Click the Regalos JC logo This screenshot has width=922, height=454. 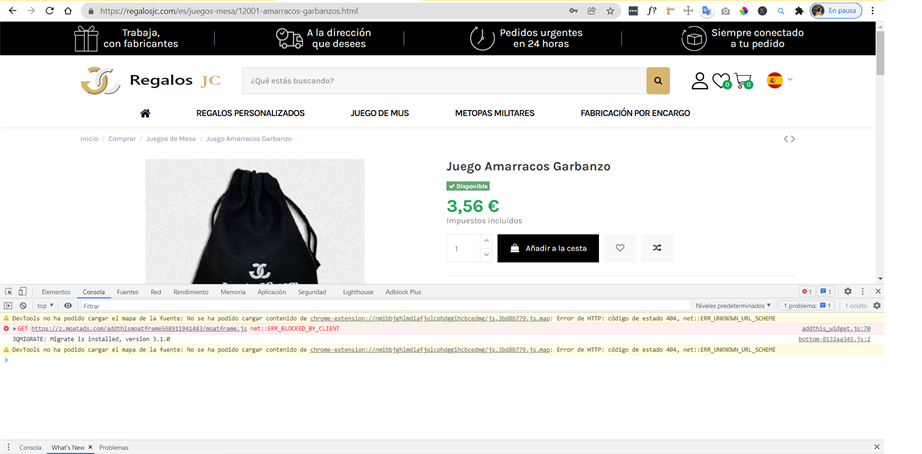click(151, 81)
